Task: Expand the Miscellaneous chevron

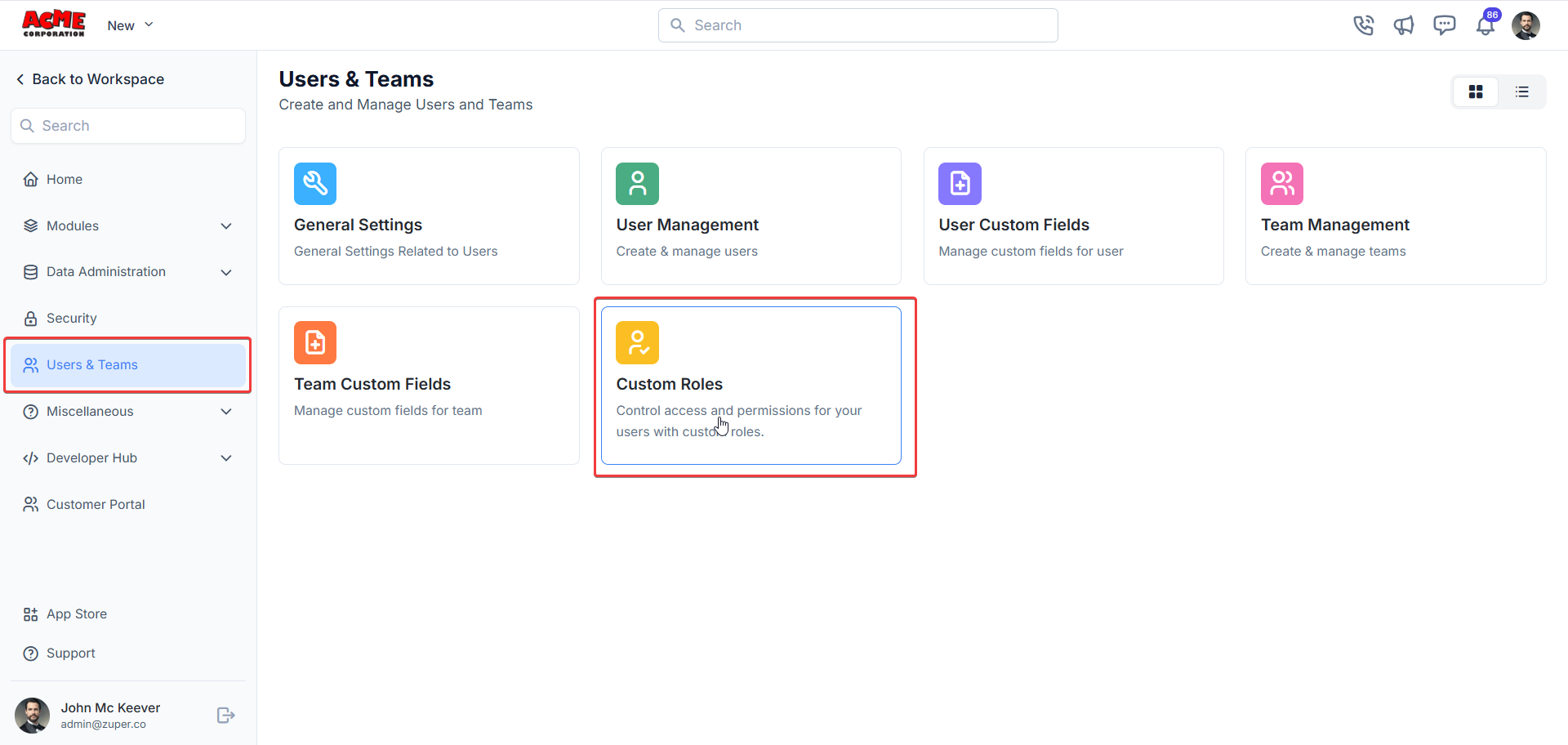Action: (x=226, y=412)
